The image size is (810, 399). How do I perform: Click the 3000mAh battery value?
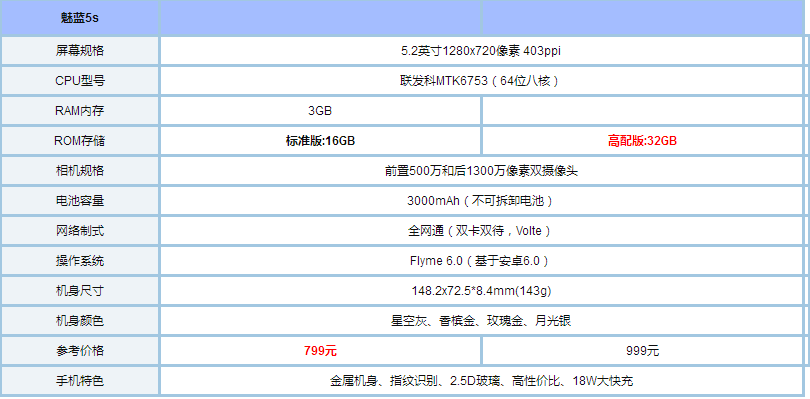point(481,201)
